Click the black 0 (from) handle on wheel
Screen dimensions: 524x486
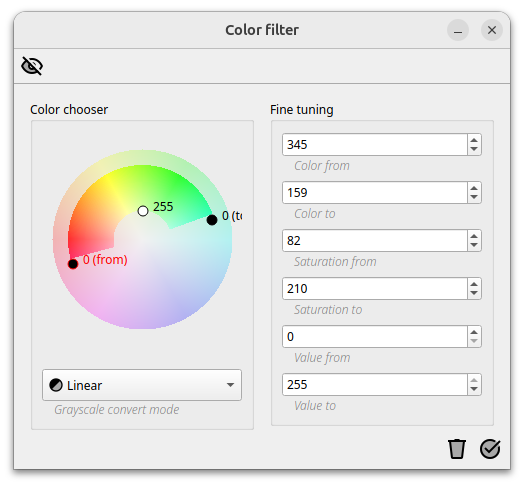(73, 264)
